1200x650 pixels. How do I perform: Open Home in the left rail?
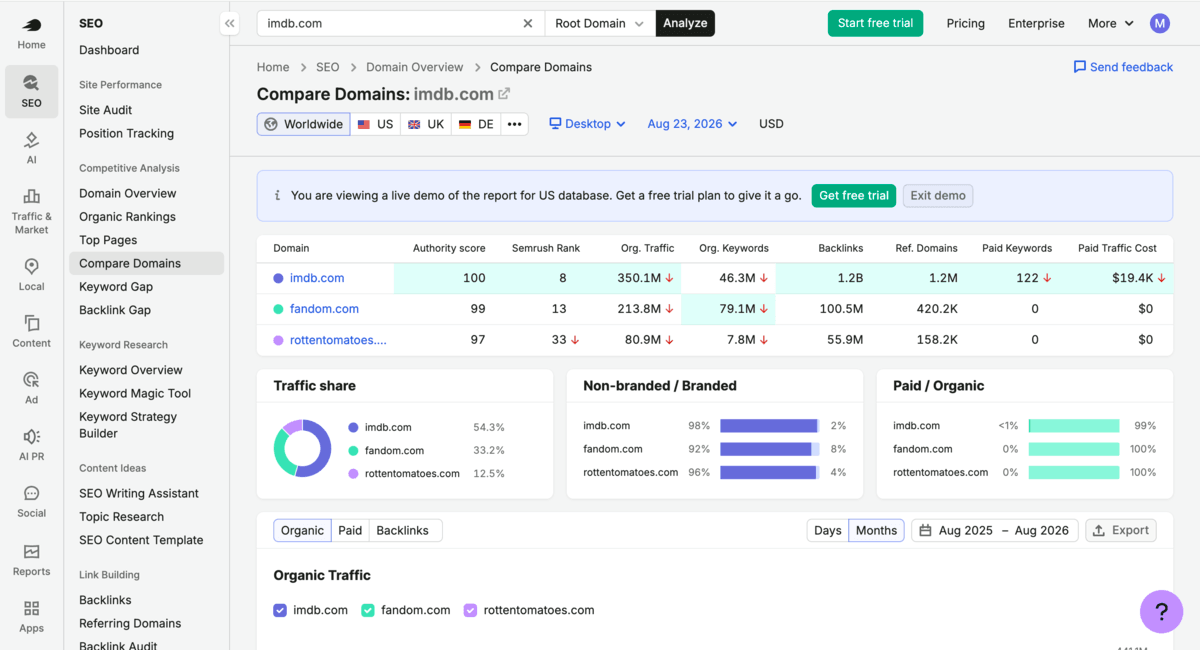[x=31, y=34]
